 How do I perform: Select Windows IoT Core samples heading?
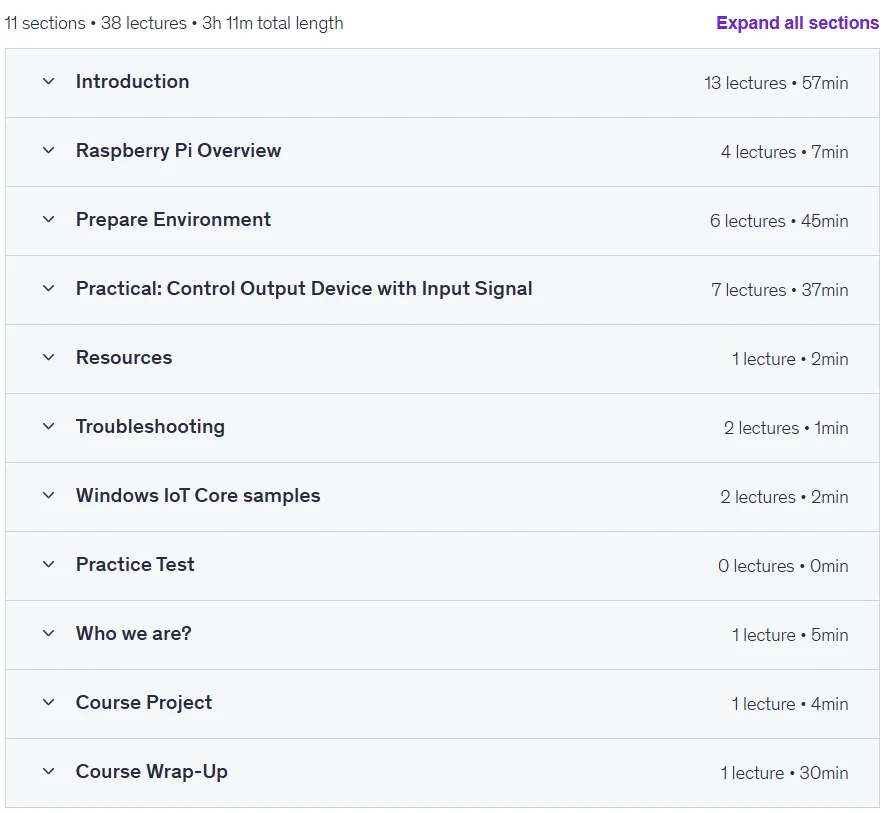coord(198,496)
